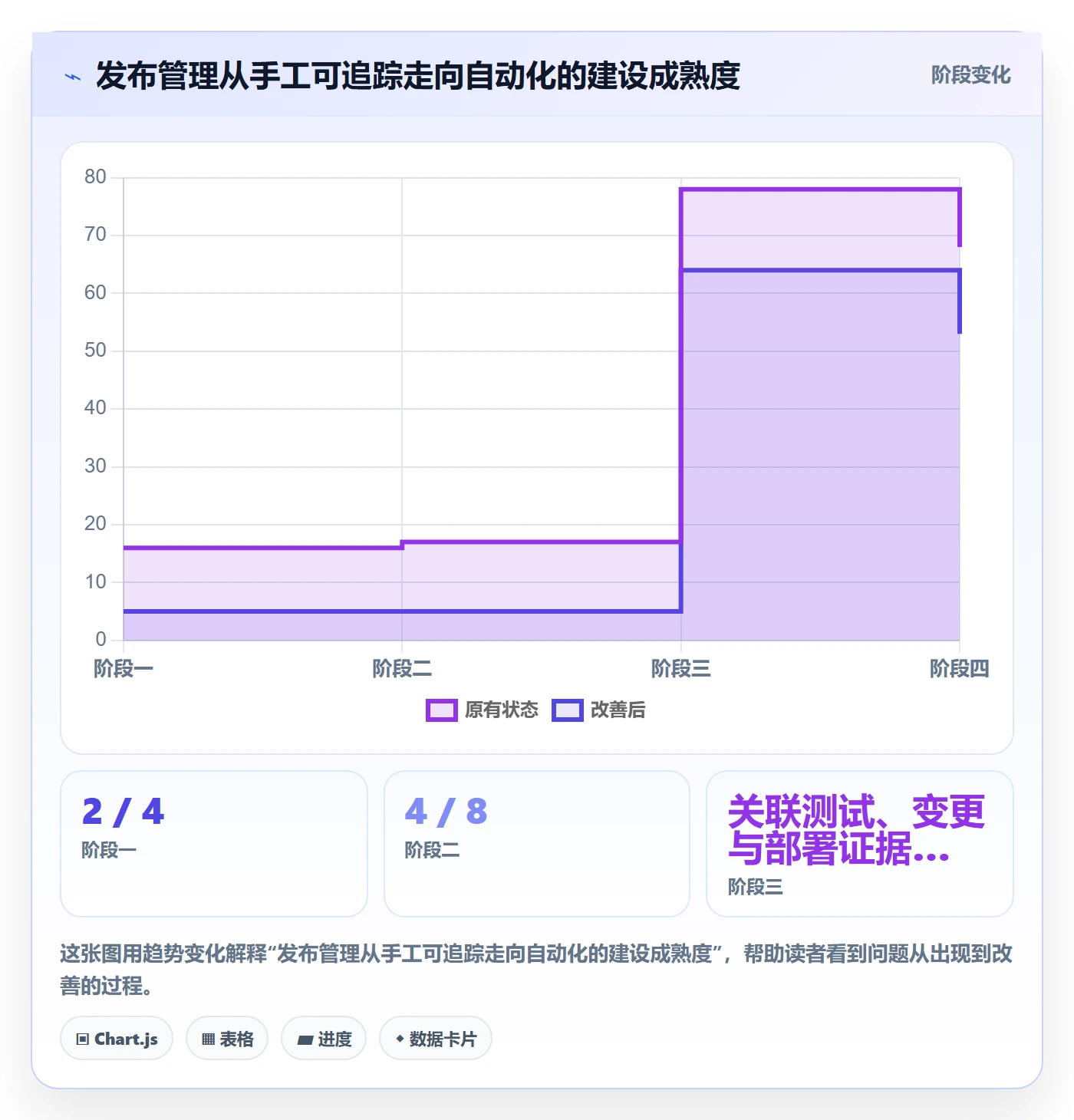Click the 阶段四 x-axis label

pos(960,669)
